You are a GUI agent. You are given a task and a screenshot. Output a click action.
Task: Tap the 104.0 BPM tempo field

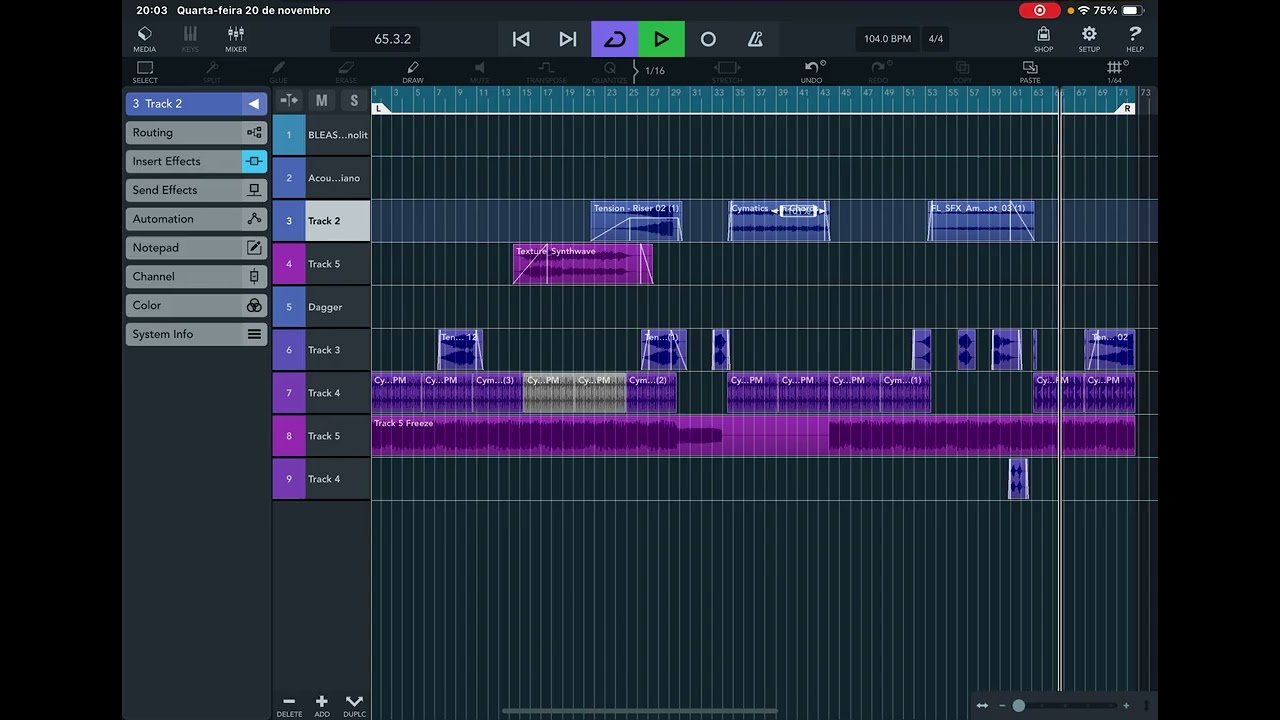click(x=887, y=39)
